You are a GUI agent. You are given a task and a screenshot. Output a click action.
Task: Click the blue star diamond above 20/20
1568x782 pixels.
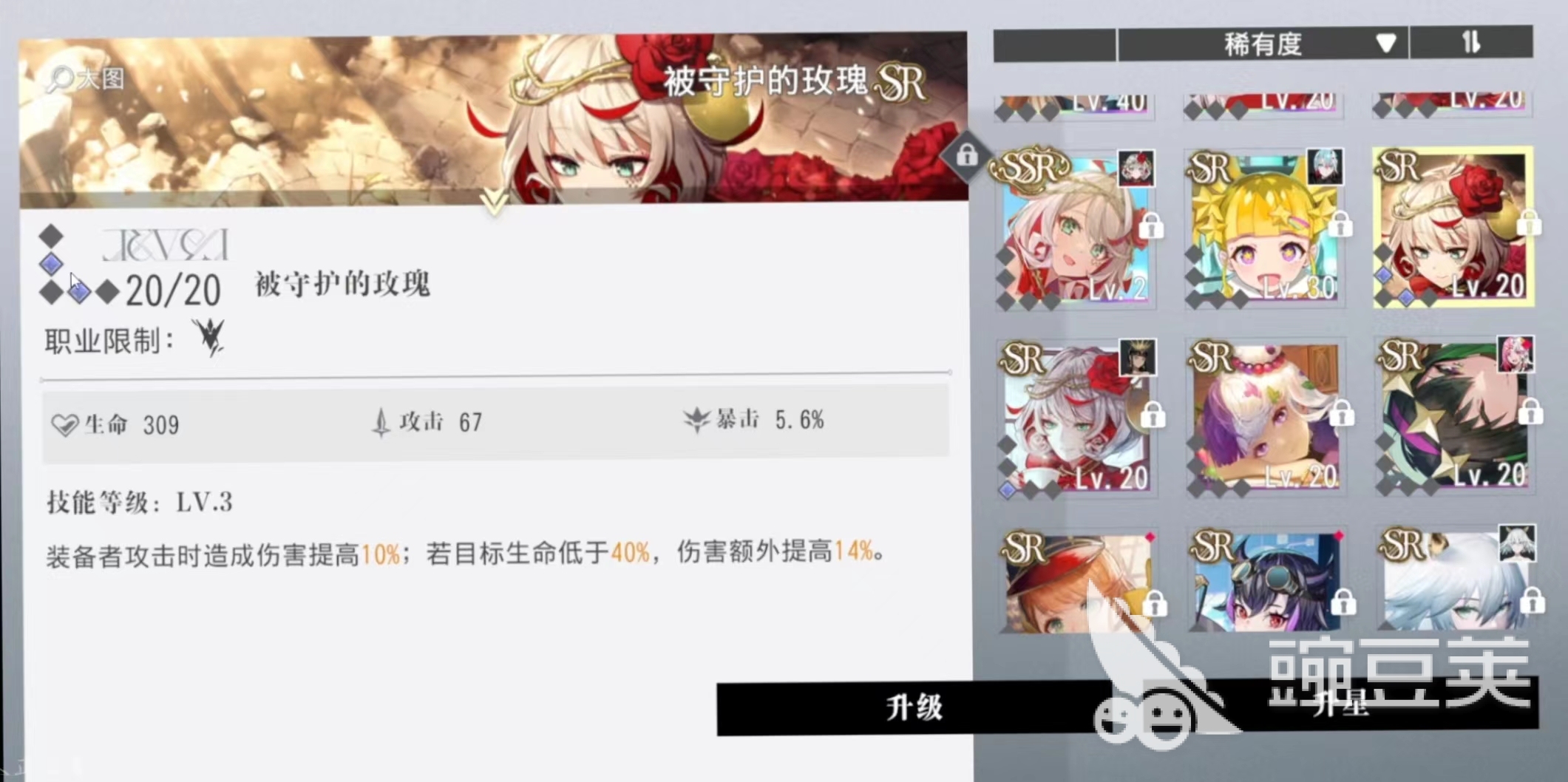[51, 263]
